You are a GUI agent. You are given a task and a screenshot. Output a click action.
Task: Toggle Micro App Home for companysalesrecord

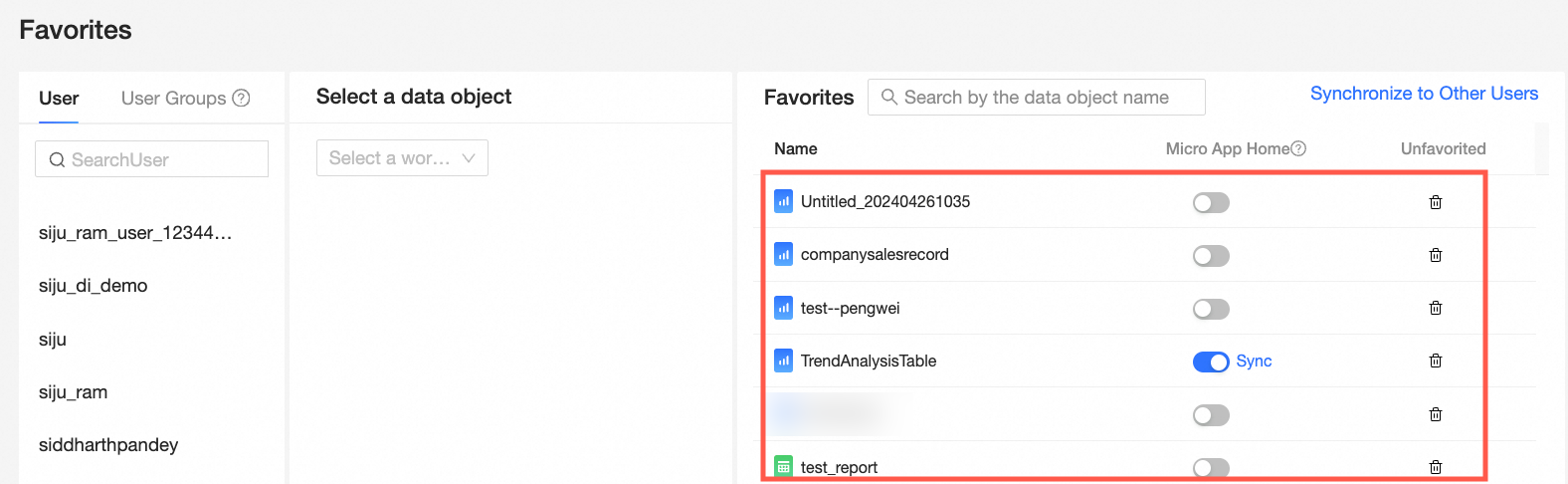(x=1211, y=256)
